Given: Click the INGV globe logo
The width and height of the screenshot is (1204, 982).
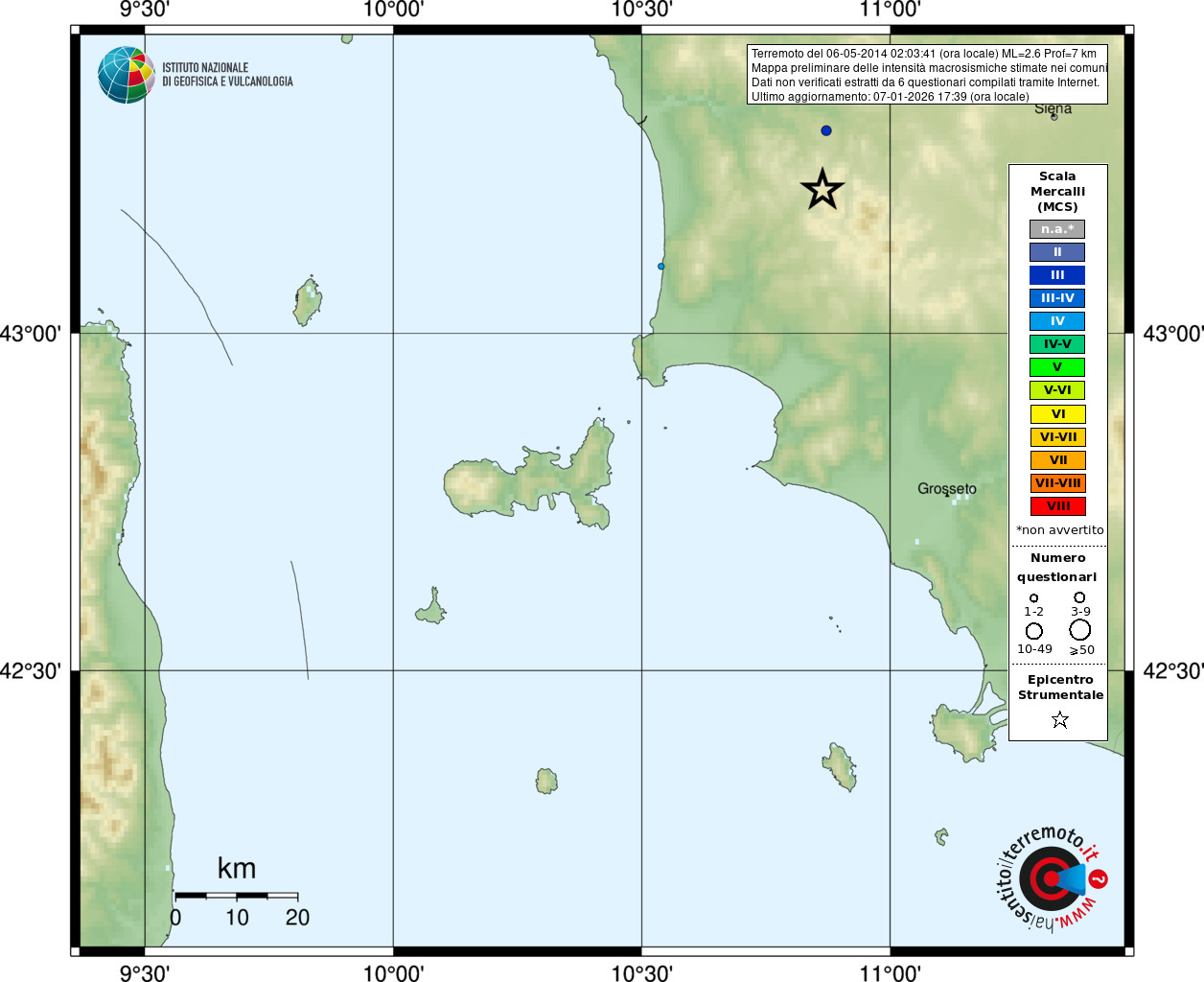Looking at the screenshot, I should click(127, 75).
